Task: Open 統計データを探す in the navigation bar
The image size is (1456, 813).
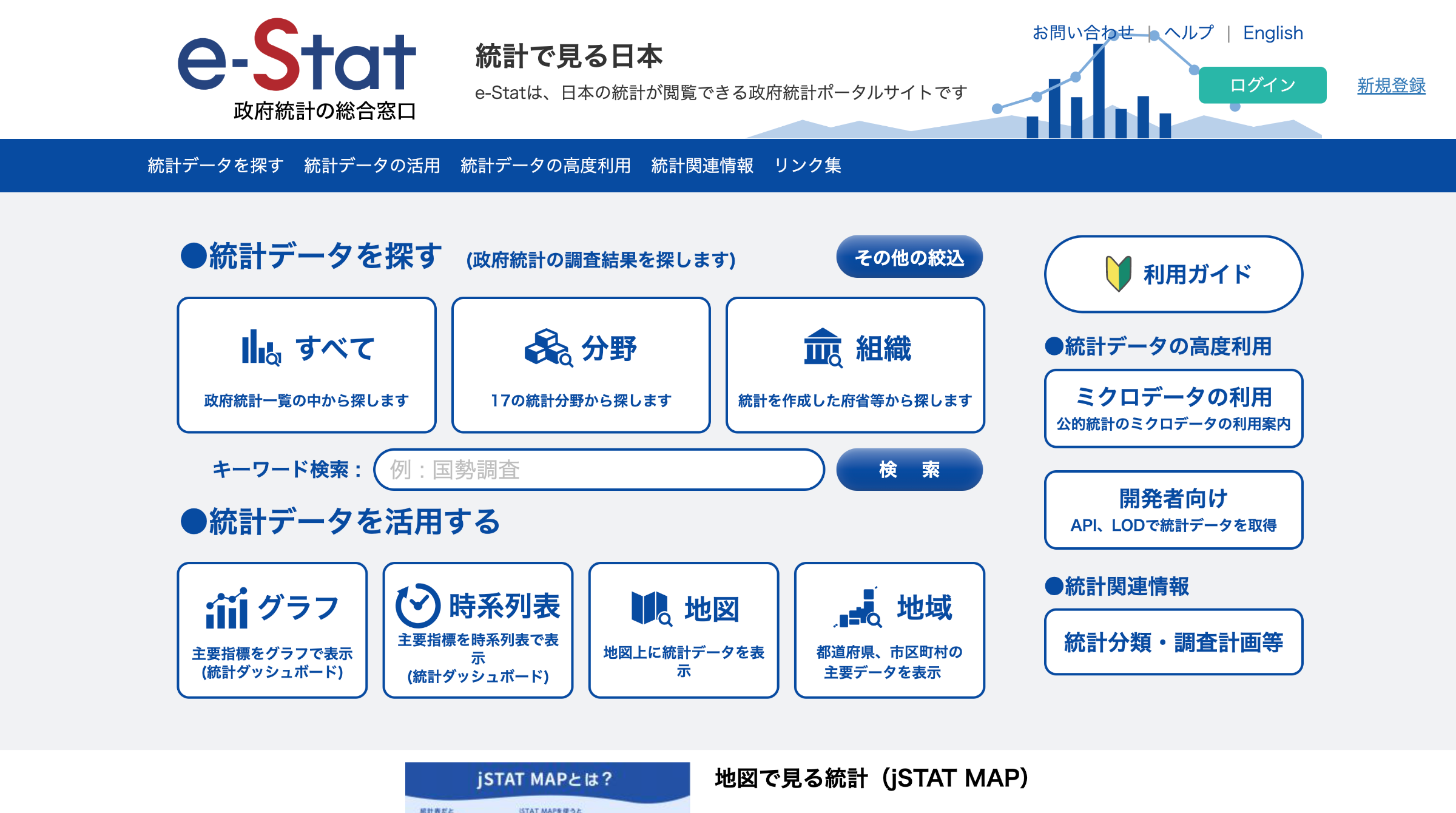Action: pyautogui.click(x=215, y=165)
